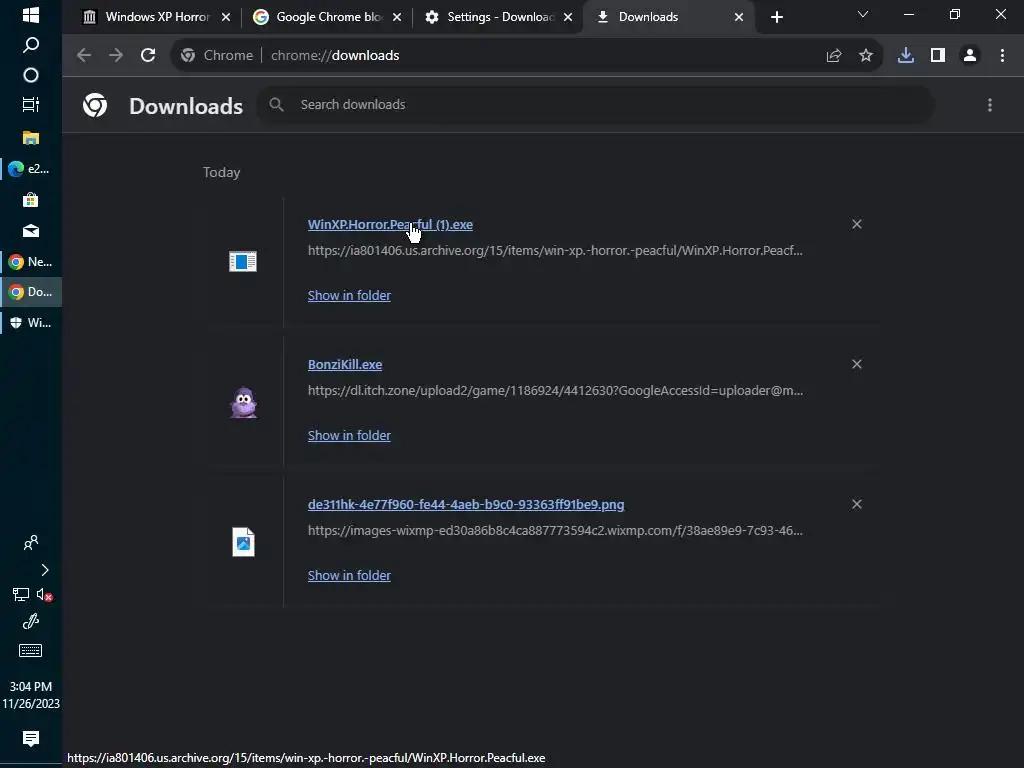Select the Chrome 'Do...' taskbar window
Image resolution: width=1024 pixels, height=768 pixels.
tap(31, 292)
